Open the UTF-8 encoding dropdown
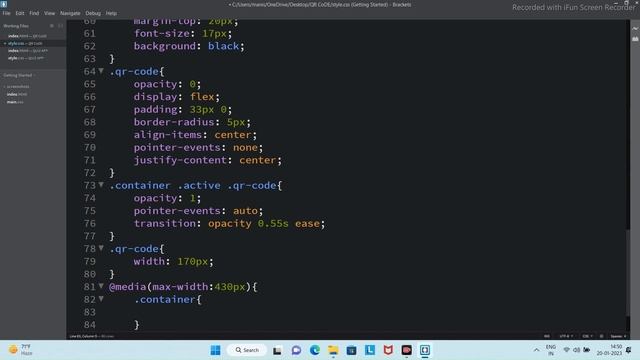The width and height of the screenshot is (640, 360). tap(566, 336)
